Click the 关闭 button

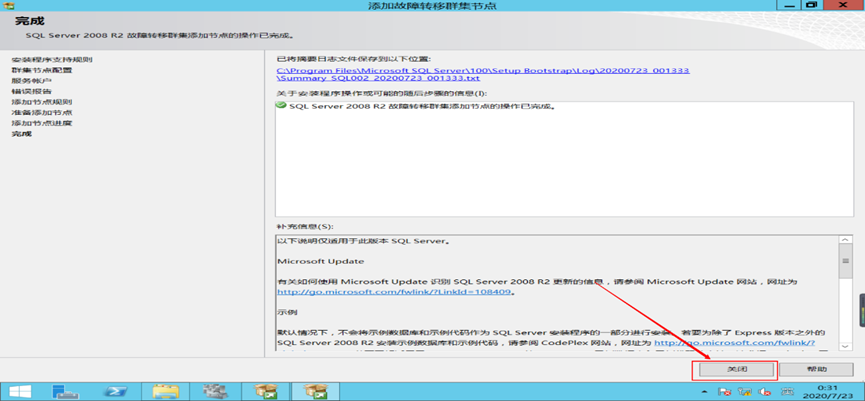[735, 369]
